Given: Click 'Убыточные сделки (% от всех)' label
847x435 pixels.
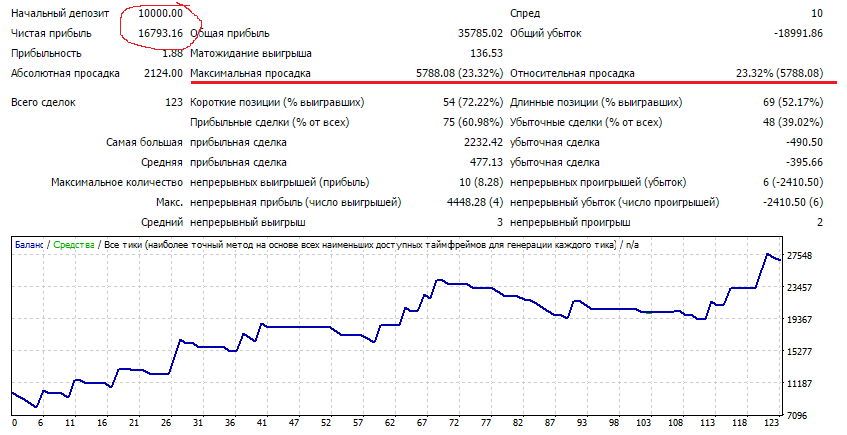Looking at the screenshot, I should (x=586, y=122).
